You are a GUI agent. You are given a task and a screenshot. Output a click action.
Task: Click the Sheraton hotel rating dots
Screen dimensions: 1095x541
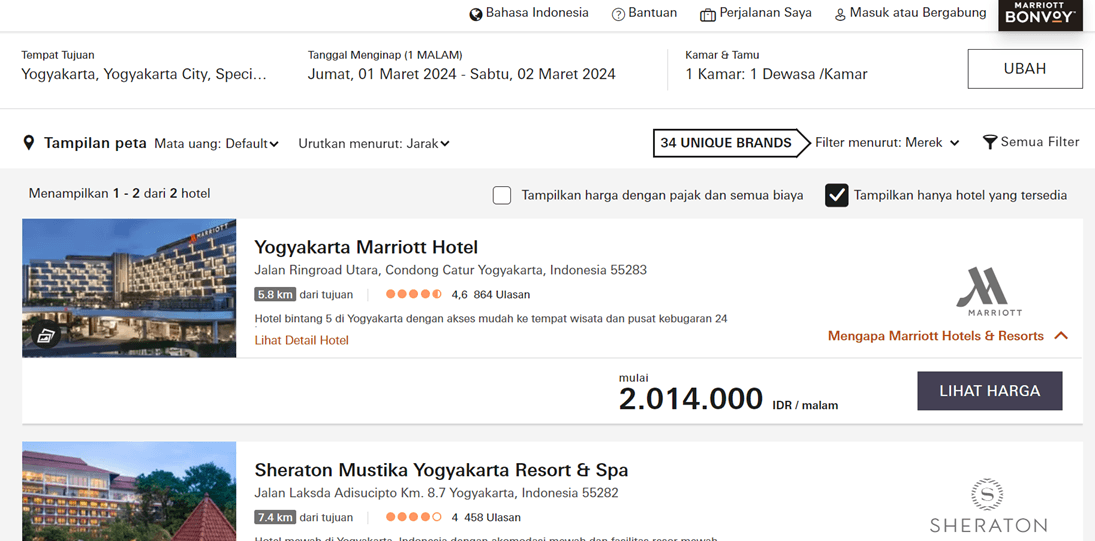[413, 518]
